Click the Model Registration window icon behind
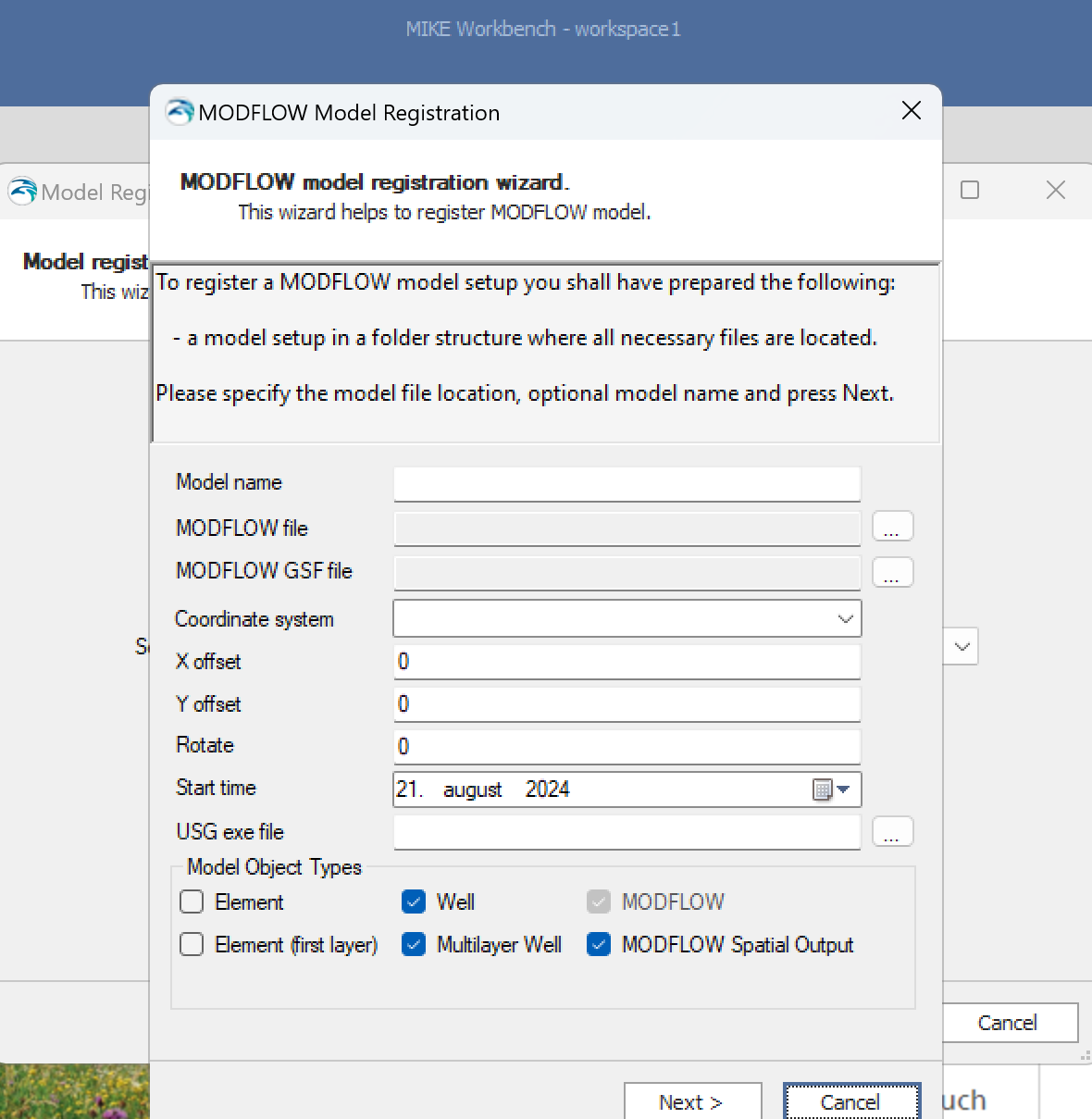1092x1119 pixels. click(x=22, y=192)
